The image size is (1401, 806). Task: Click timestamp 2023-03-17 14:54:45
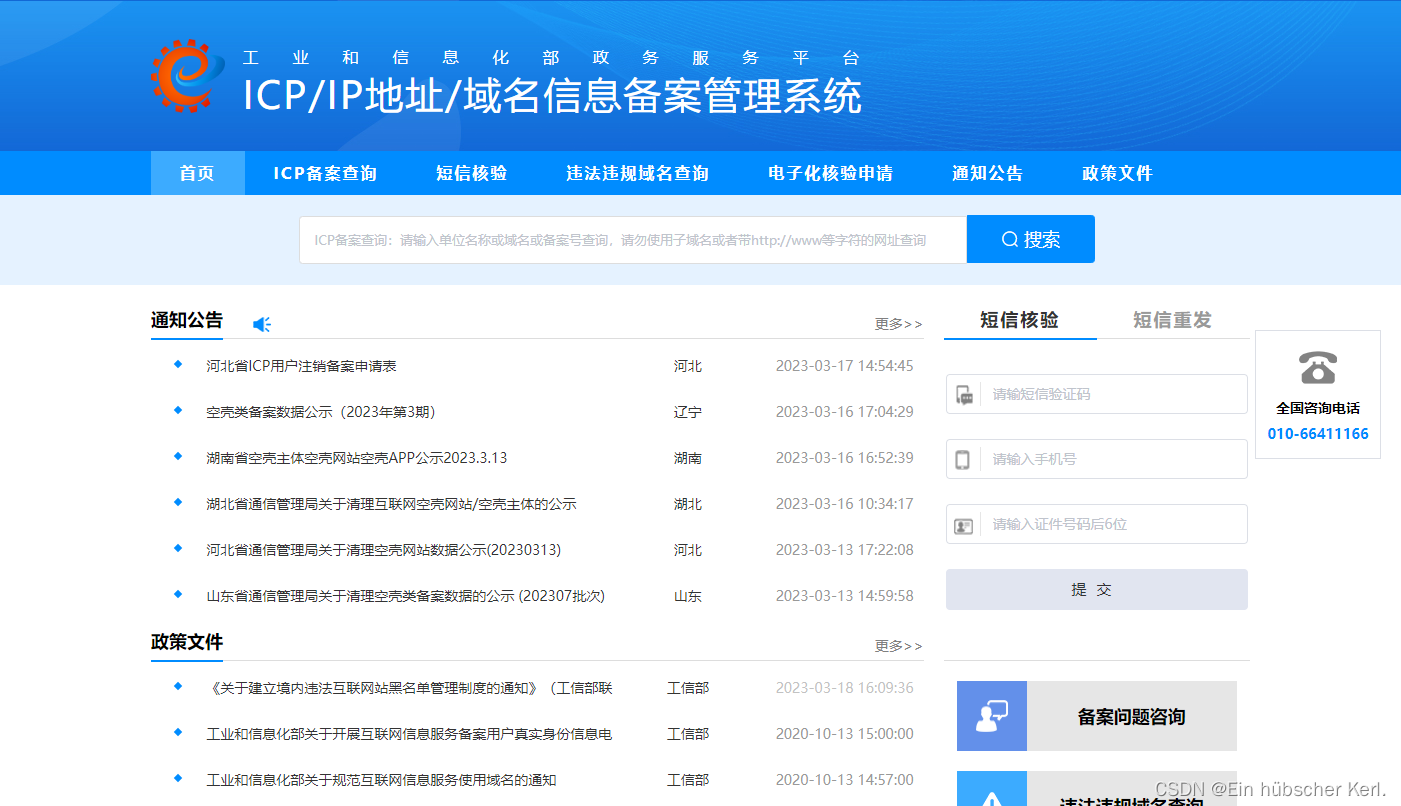[845, 366]
